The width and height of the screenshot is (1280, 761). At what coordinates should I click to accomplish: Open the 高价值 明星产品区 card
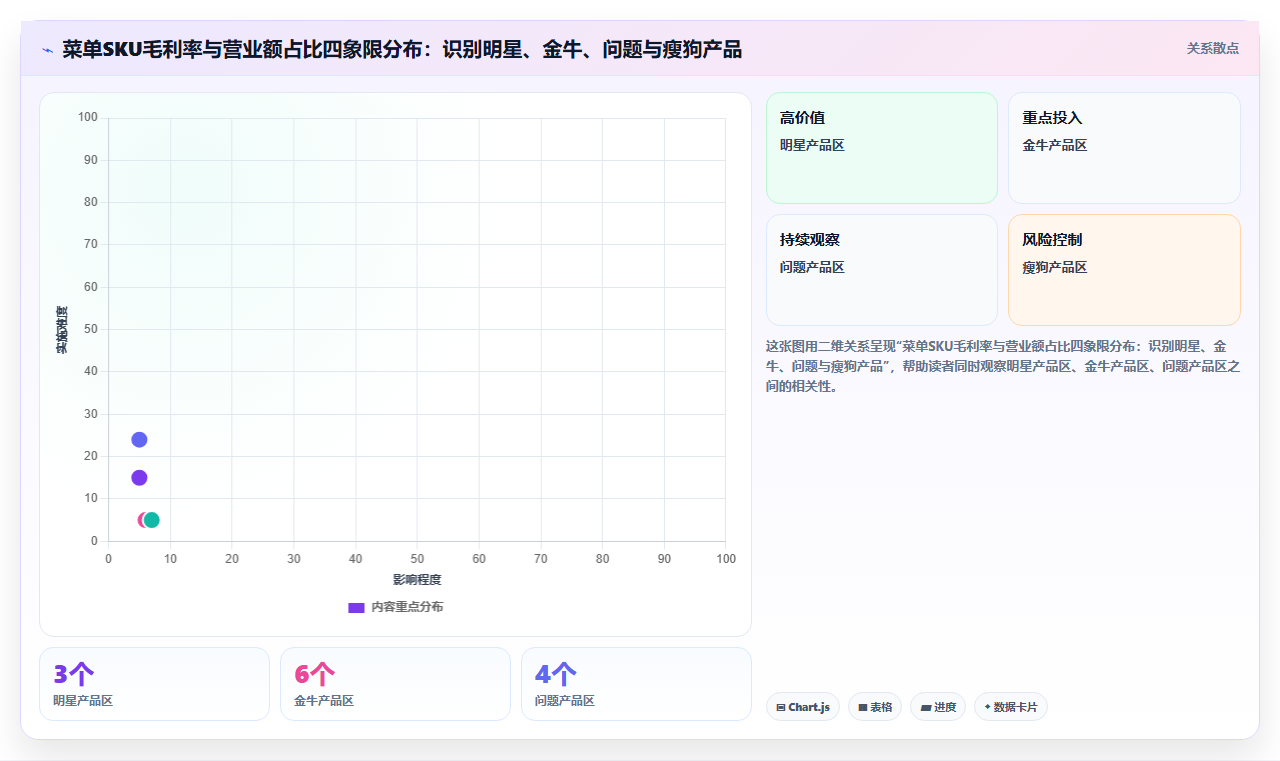pos(882,148)
